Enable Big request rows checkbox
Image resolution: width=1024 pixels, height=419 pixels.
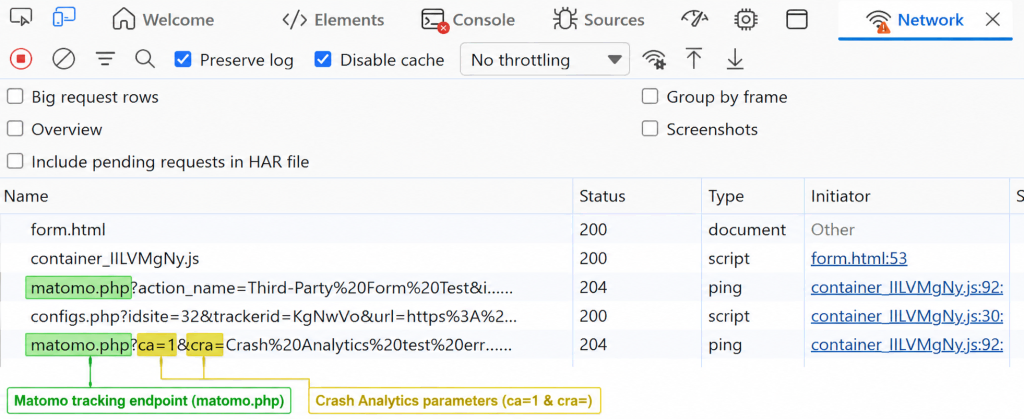click(14, 97)
